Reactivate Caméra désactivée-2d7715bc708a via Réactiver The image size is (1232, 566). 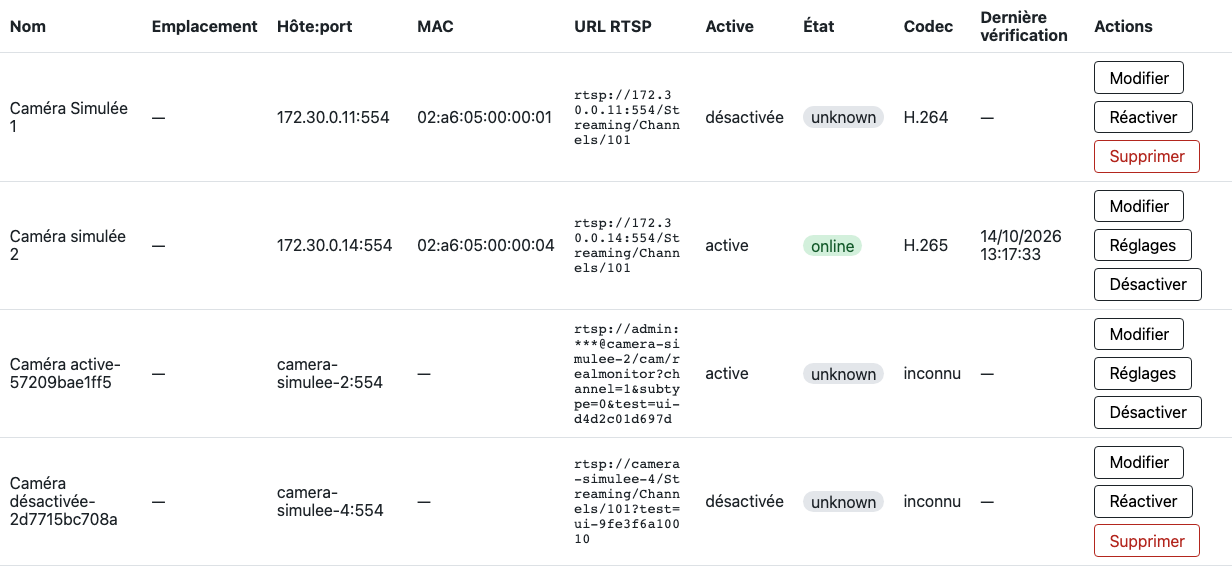point(1143,501)
